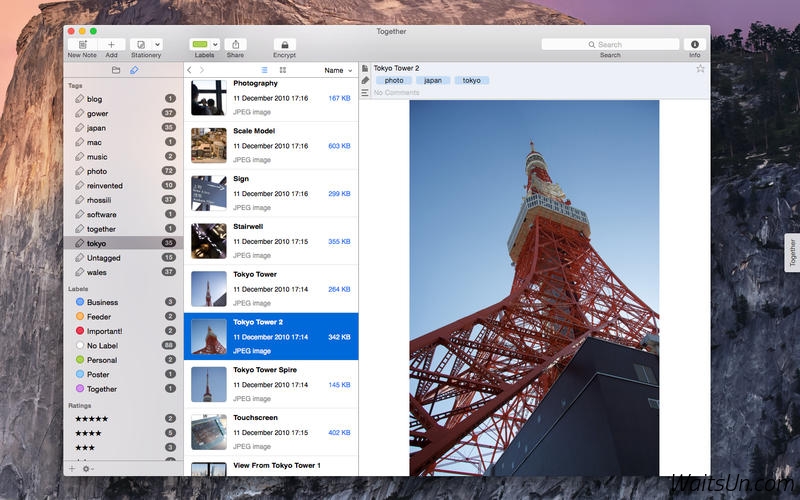Select the Sign item
This screenshot has height=500, width=800.
271,193
